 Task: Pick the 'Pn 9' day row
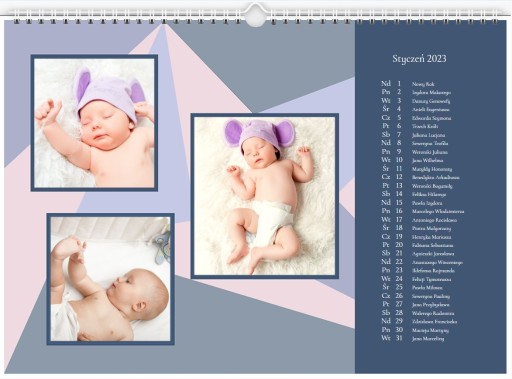[x=414, y=152]
